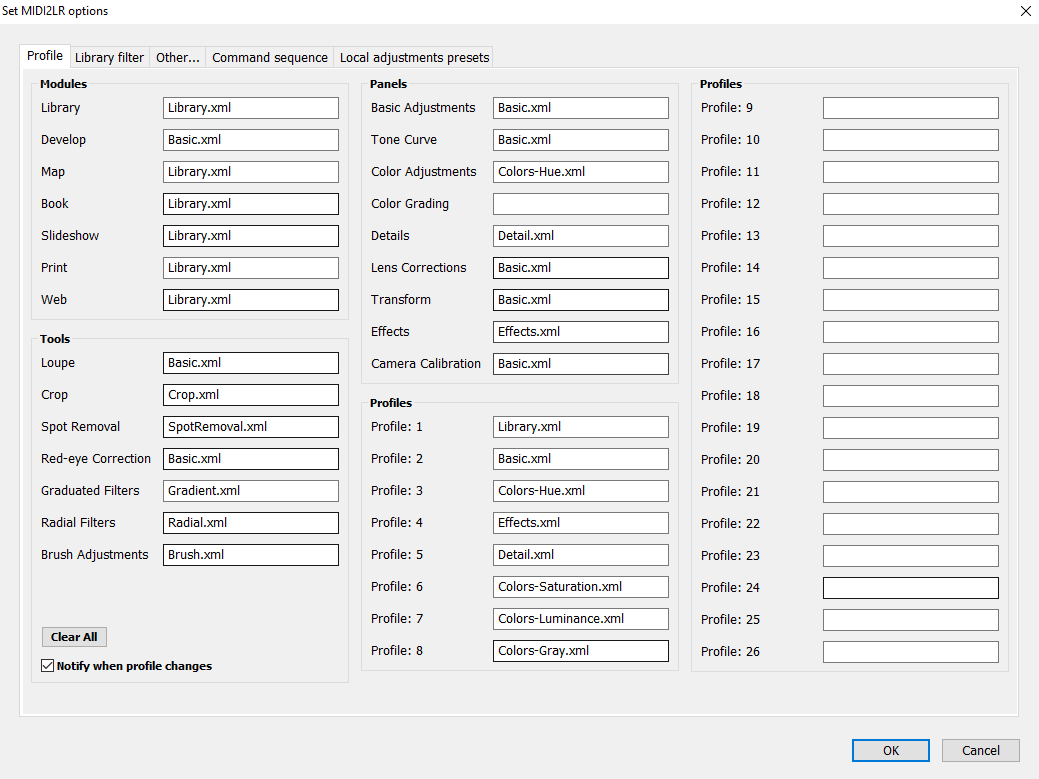The width and height of the screenshot is (1039, 779).
Task: Focus the Brush Adjustments field
Action: [x=250, y=555]
